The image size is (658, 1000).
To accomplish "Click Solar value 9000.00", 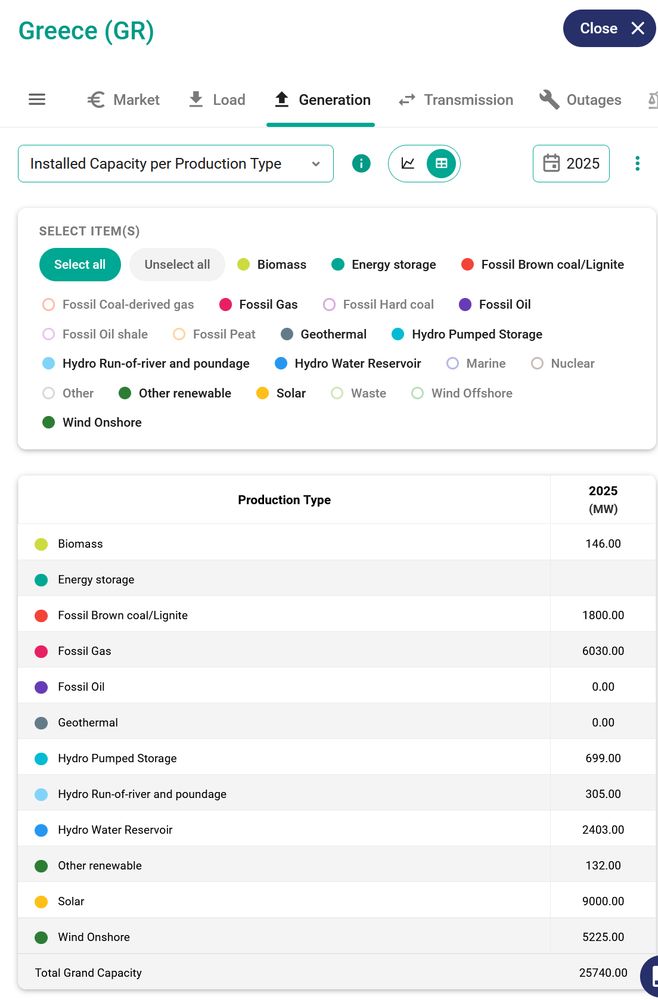I will click(603, 901).
